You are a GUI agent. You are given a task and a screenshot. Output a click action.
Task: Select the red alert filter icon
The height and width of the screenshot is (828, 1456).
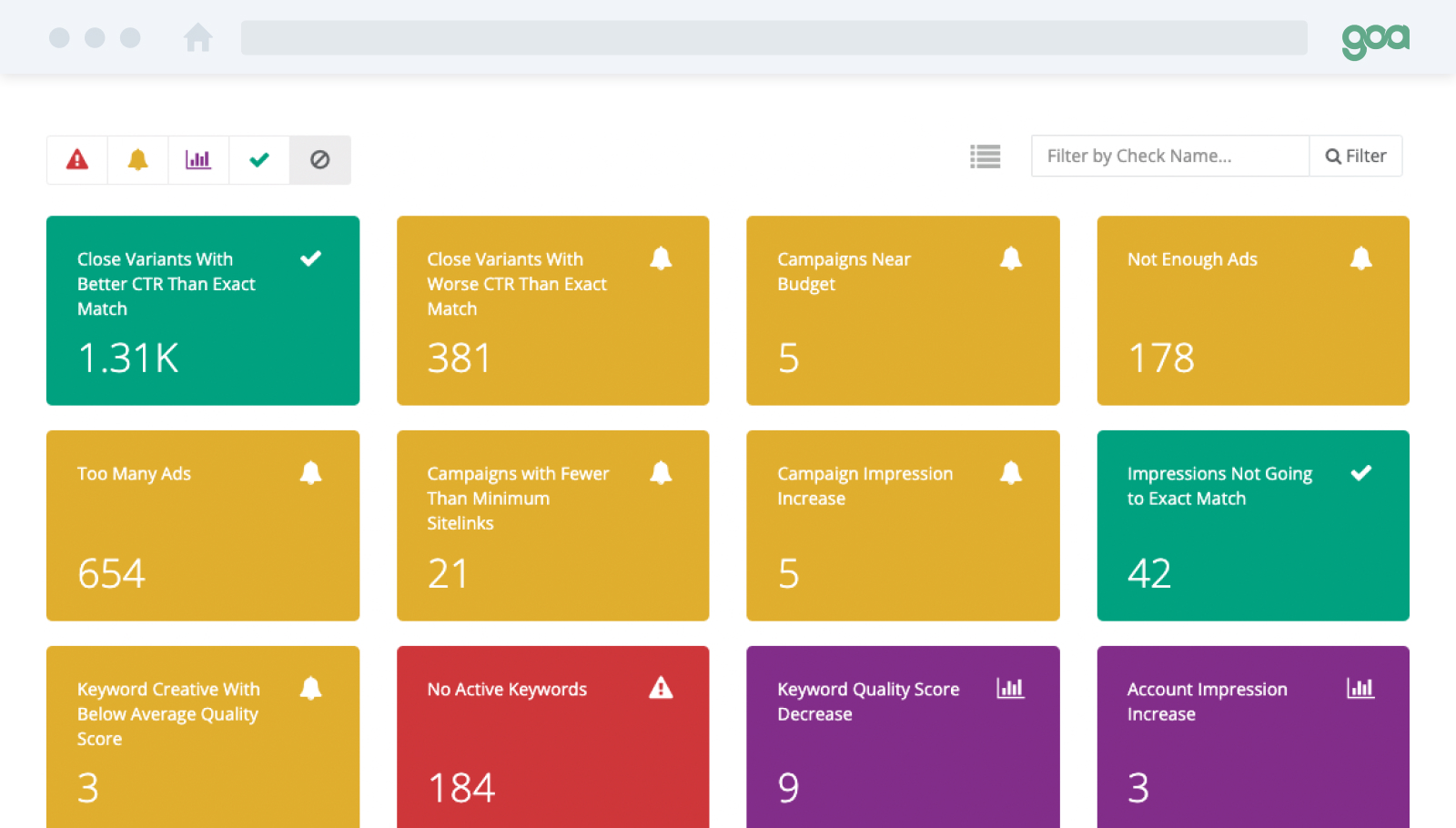pyautogui.click(x=76, y=159)
